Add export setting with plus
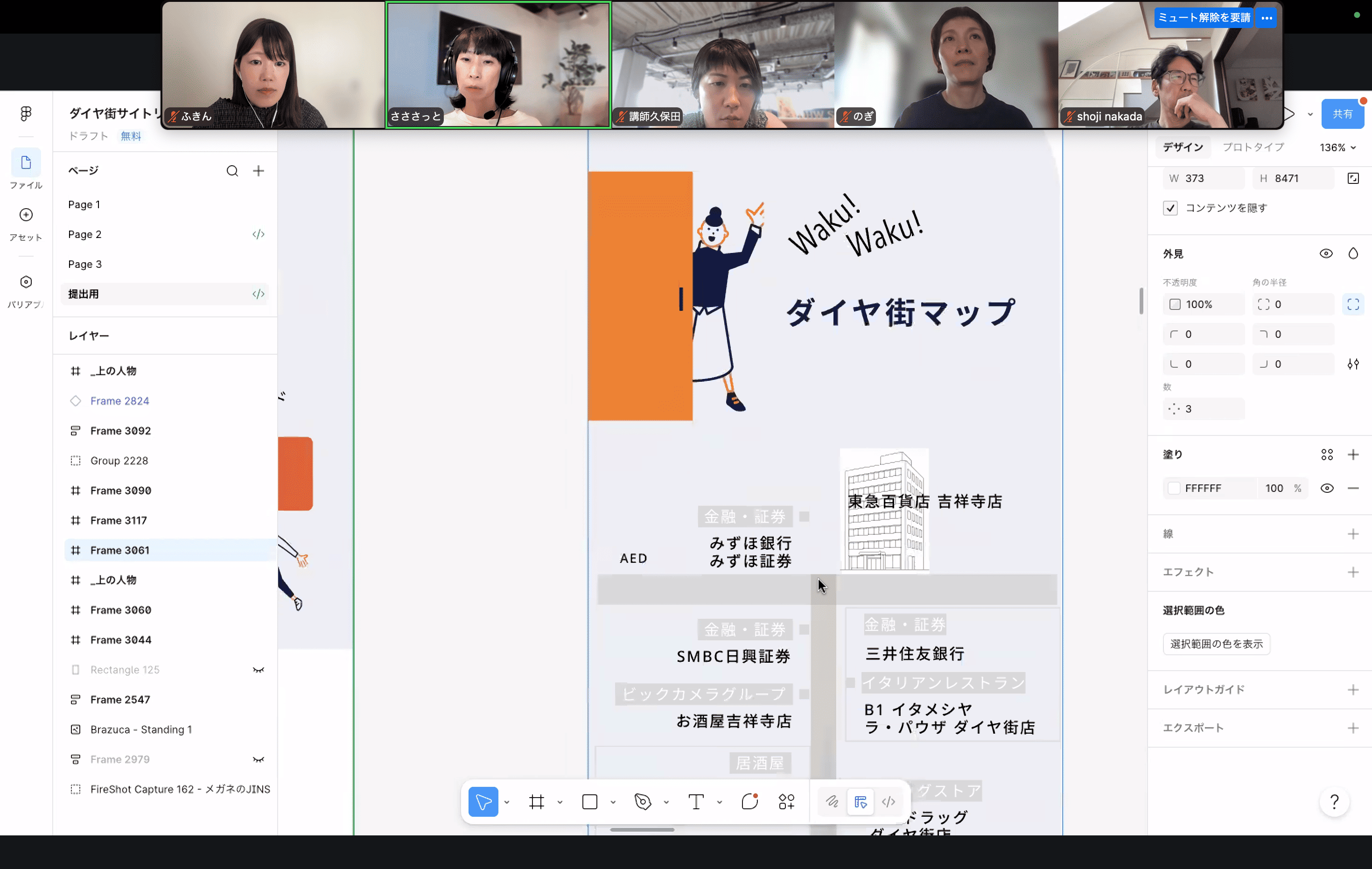The image size is (1372, 869). tap(1353, 728)
